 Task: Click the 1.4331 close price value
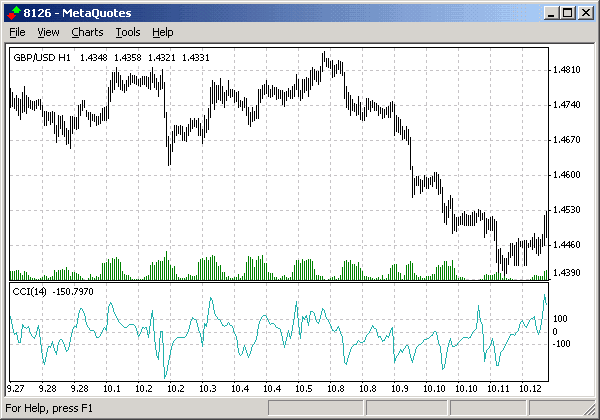tap(196, 58)
